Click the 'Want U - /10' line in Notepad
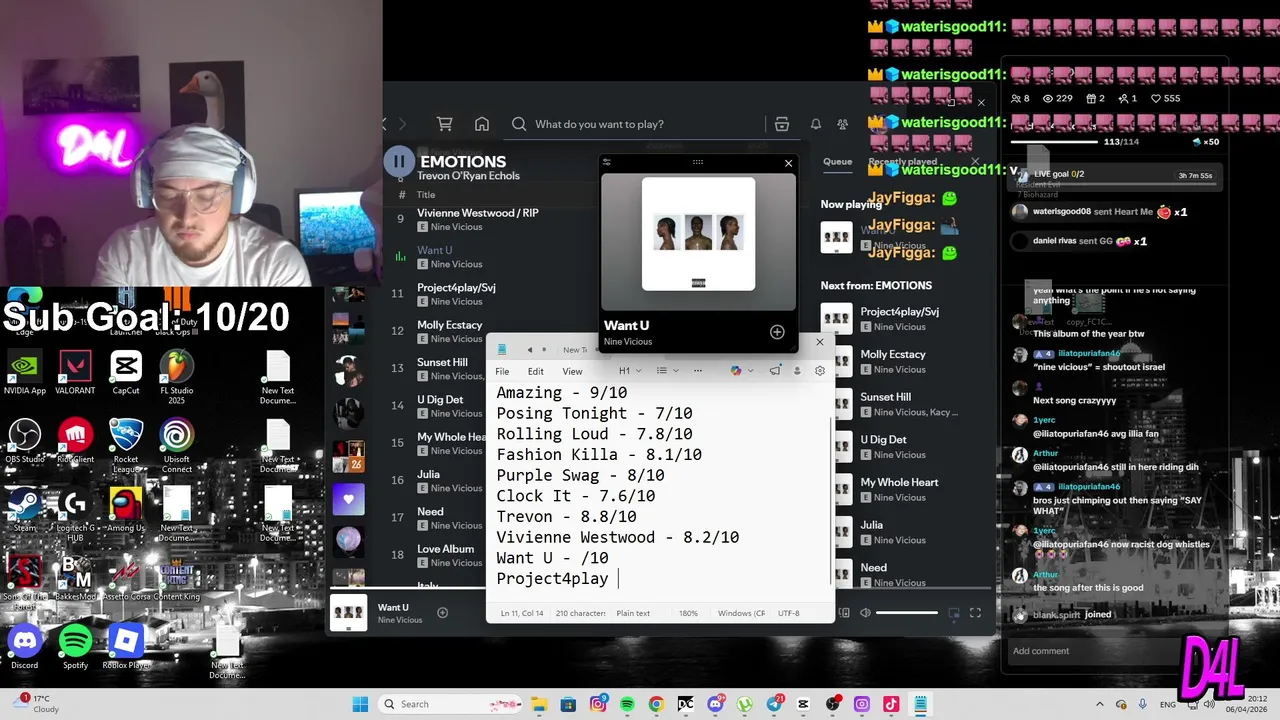1280x720 pixels. tap(552, 558)
